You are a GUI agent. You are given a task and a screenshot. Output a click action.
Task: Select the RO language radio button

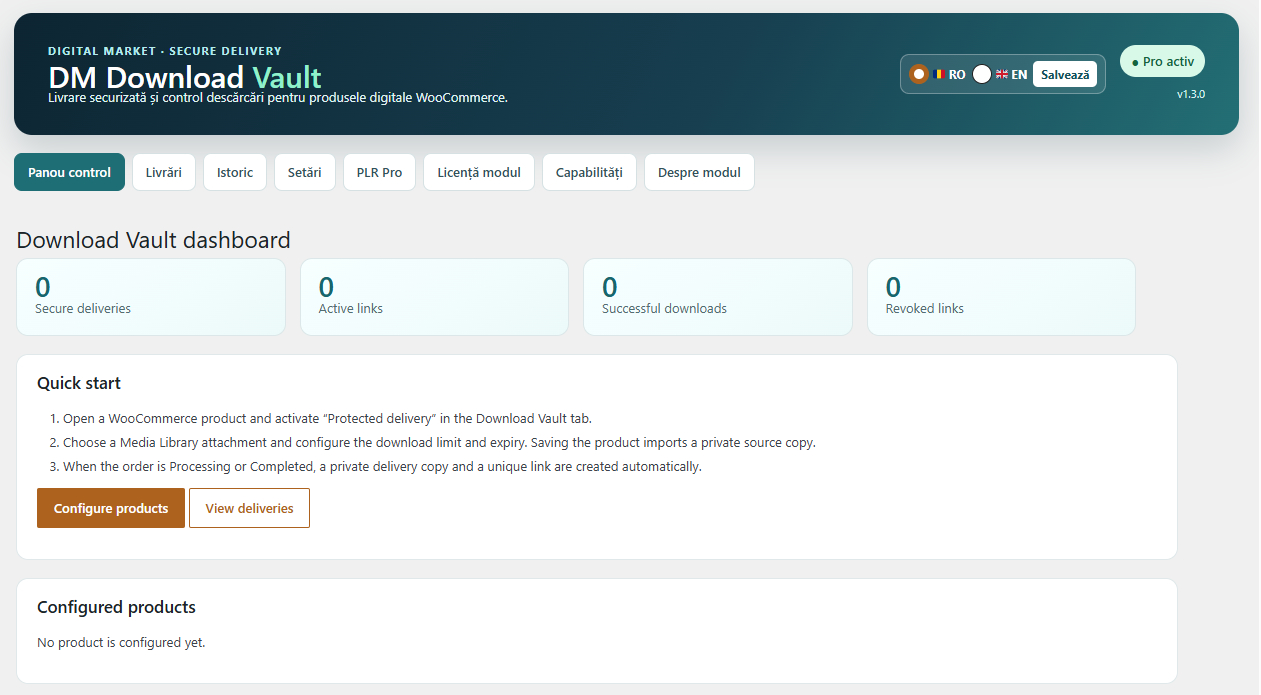coord(919,74)
